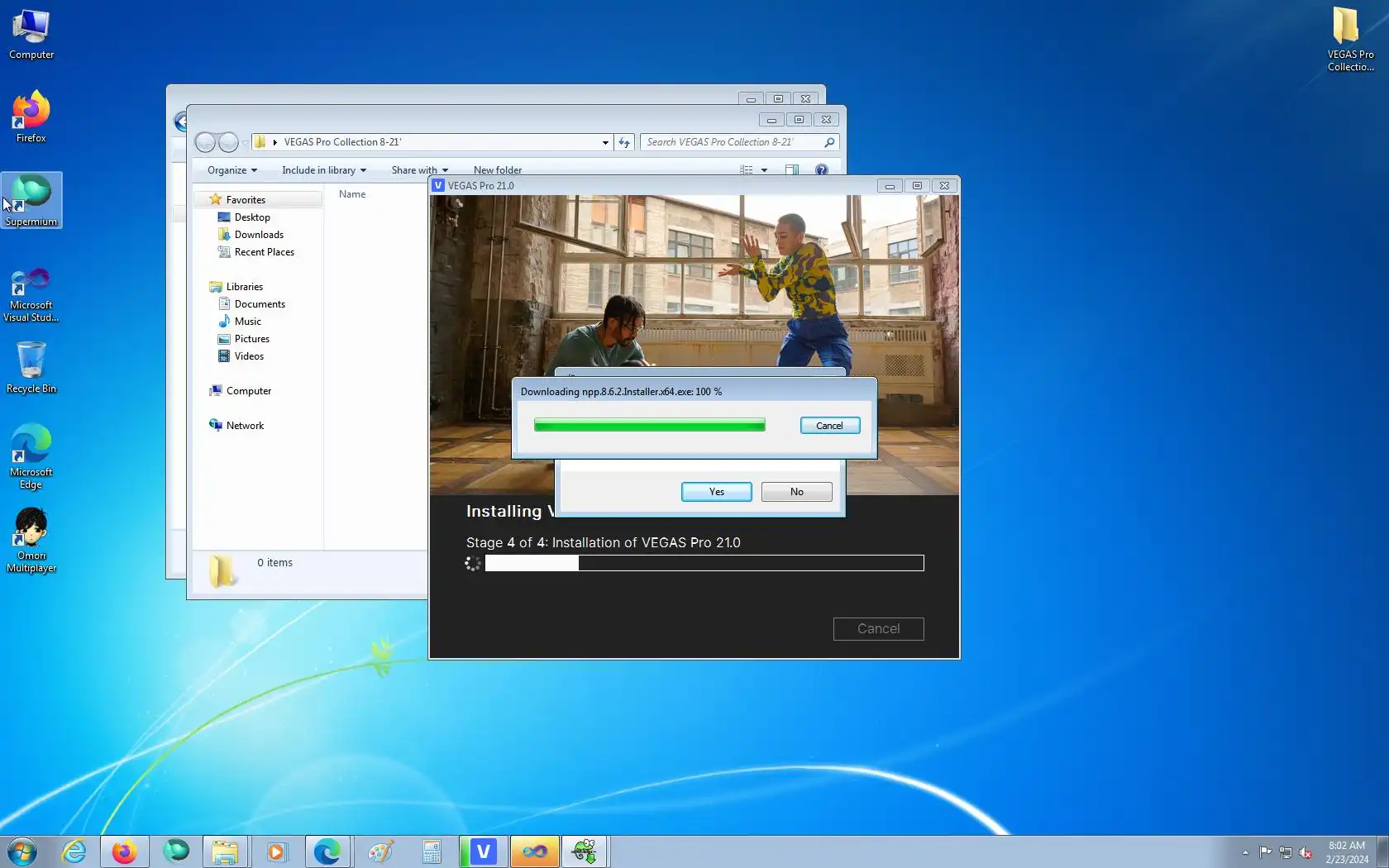Screen dimensions: 1389x868
Task: Refresh the VEGAS Pro Collection folder
Action: [x=624, y=142]
